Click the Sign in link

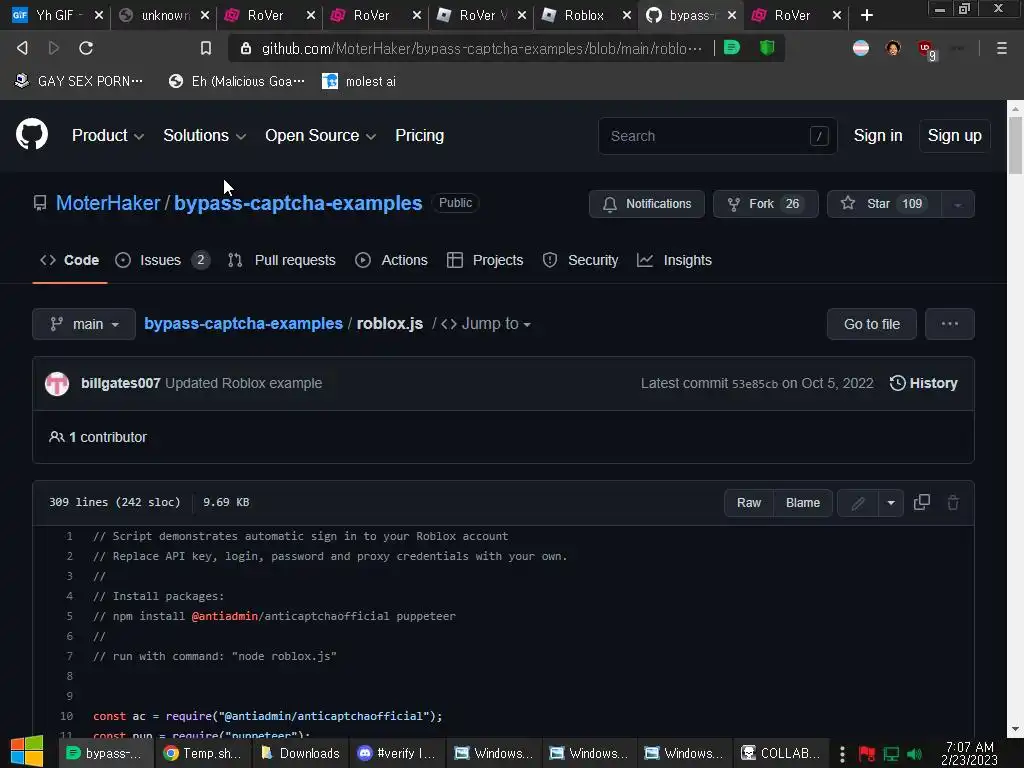pyautogui.click(x=878, y=135)
